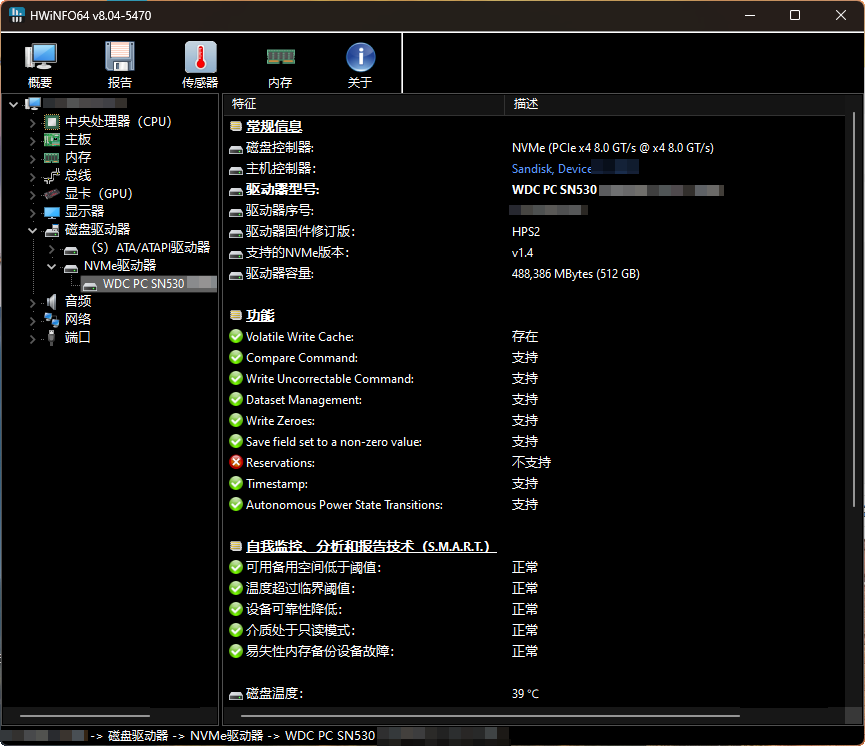The height and width of the screenshot is (746, 865).
Task: Open the 关于 about info icon
Action: 360,57
